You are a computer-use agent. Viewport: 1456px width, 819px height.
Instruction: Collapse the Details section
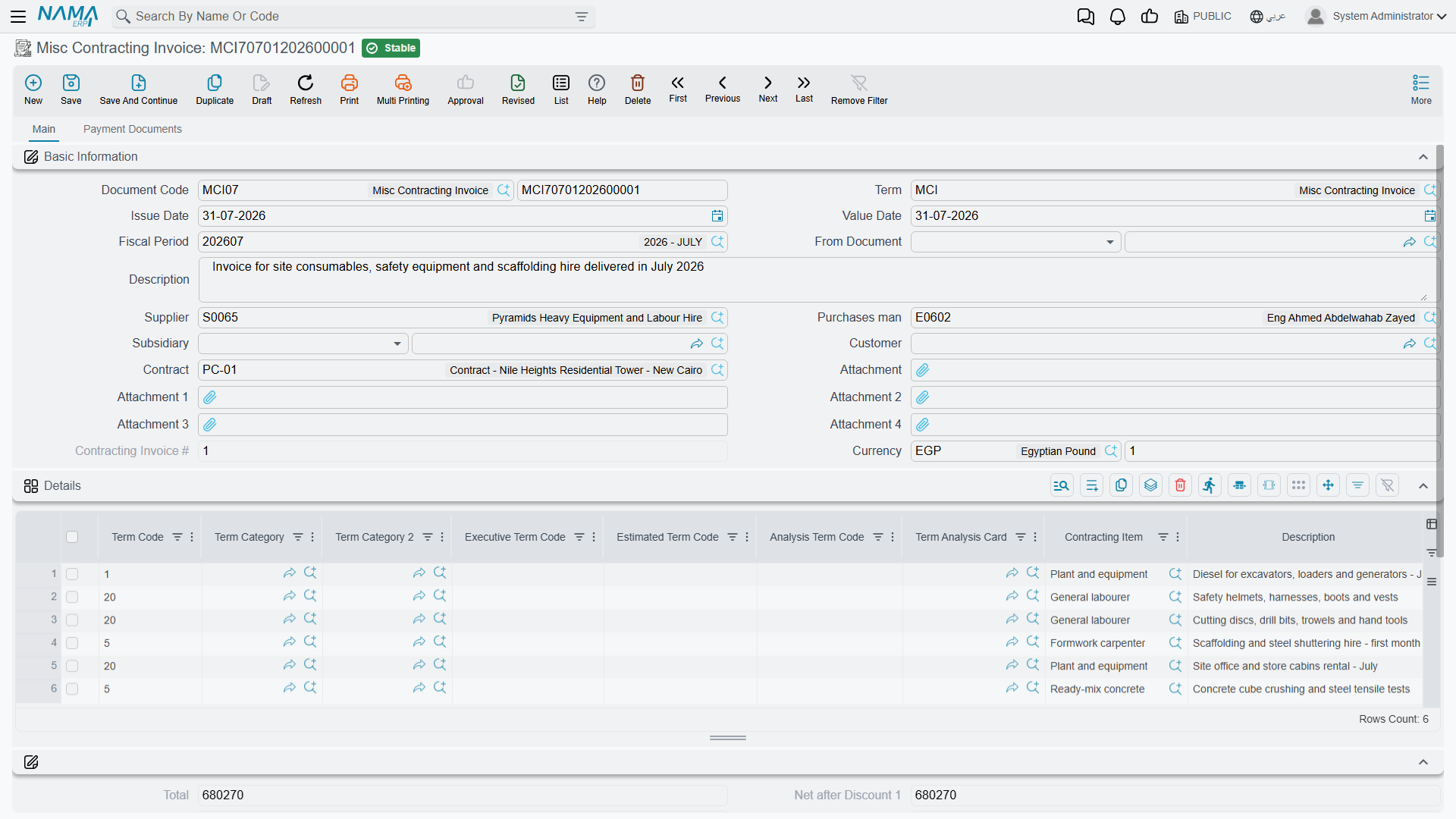coord(1423,486)
